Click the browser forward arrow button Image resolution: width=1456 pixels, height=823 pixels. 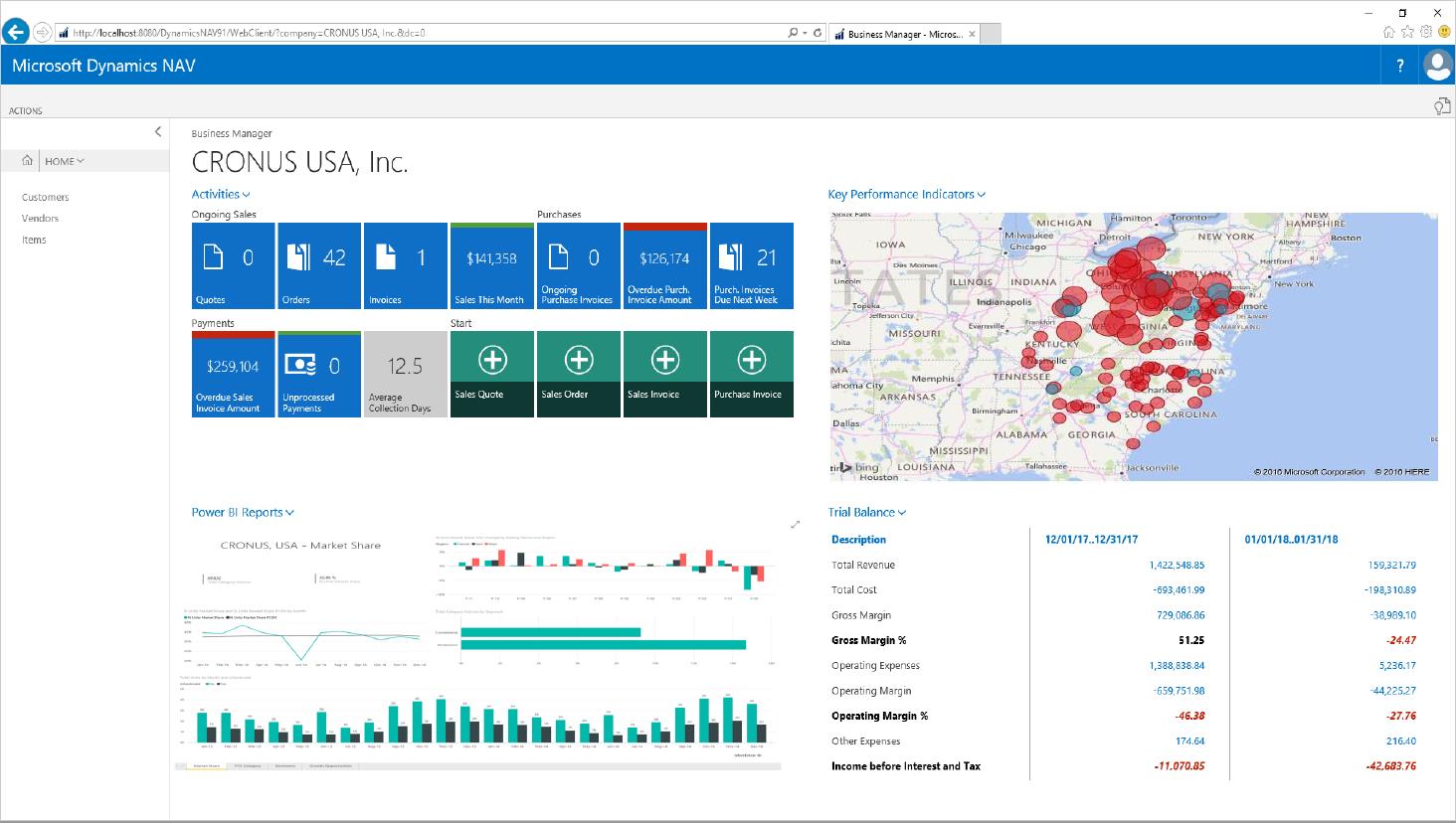tap(42, 33)
